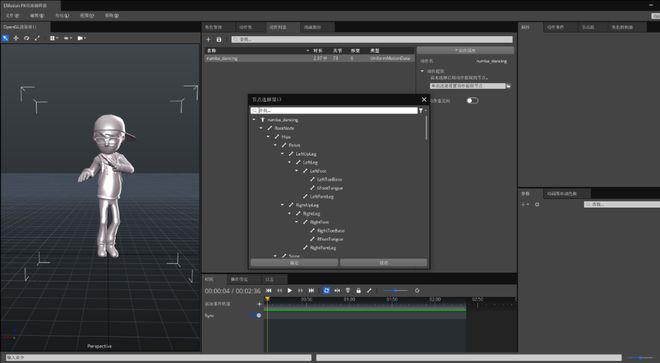Click the trash icon in motion list toolbar

(219, 39)
